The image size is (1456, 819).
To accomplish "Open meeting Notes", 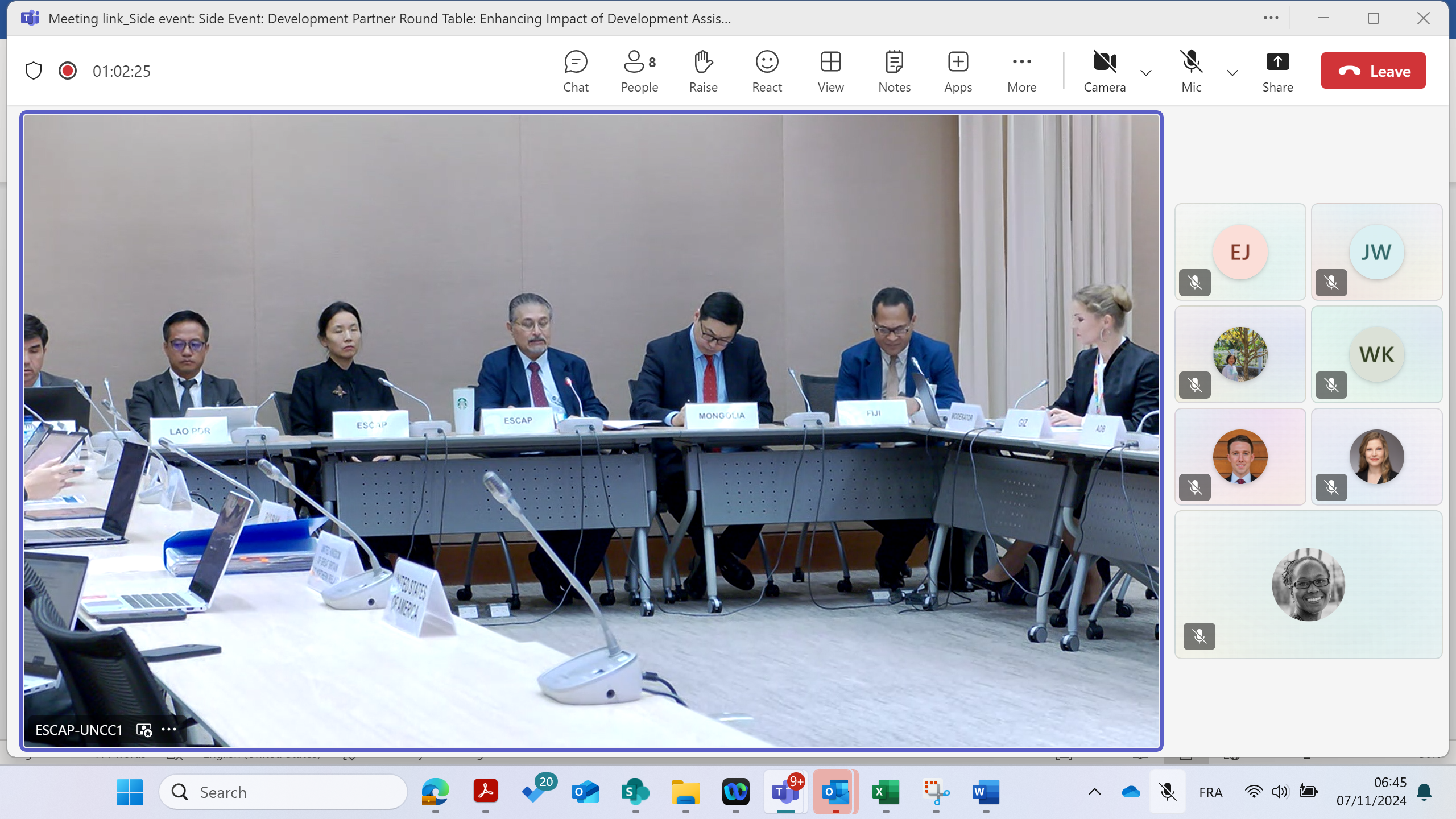I will pyautogui.click(x=894, y=72).
